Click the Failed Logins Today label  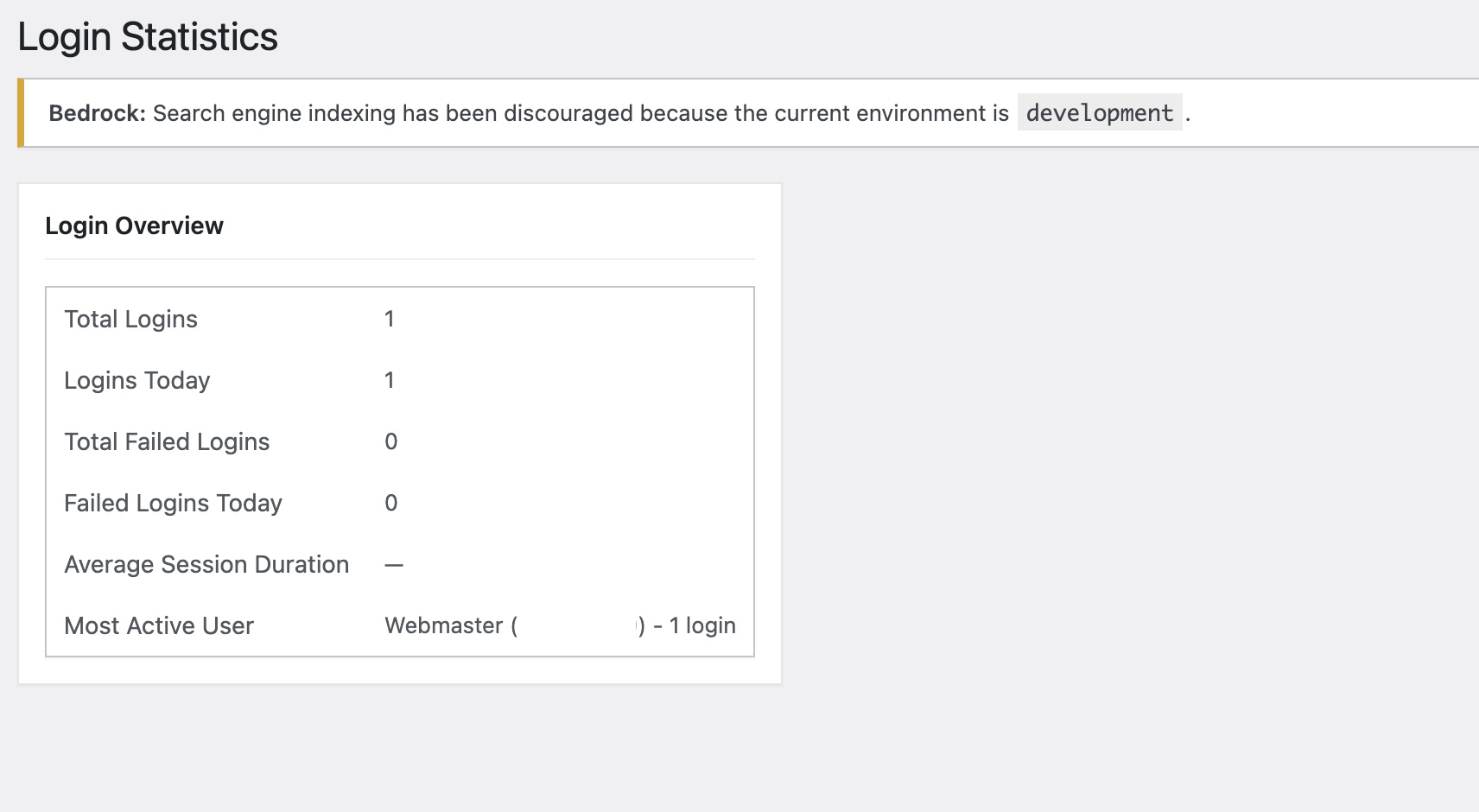173,503
